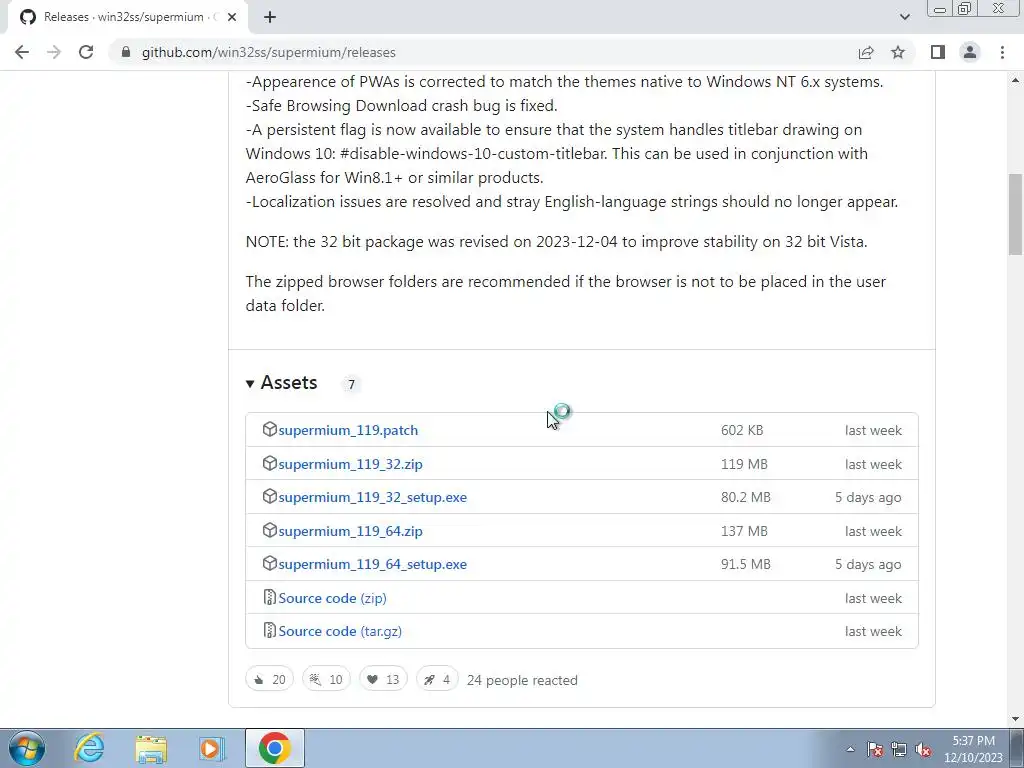
Task: Open the three-dot browser menu
Action: pyautogui.click(x=1002, y=52)
